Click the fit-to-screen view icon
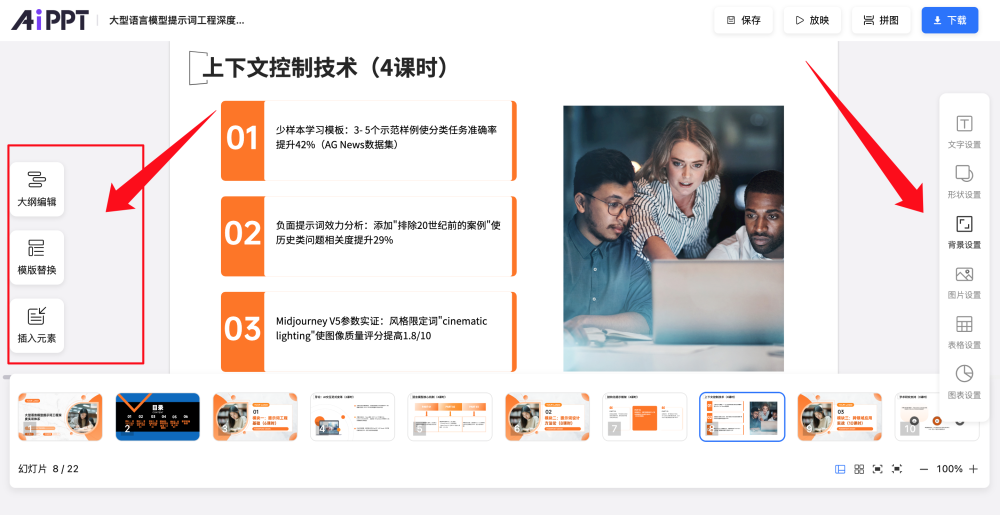Screen dimensions: 1000x515 coord(878,469)
